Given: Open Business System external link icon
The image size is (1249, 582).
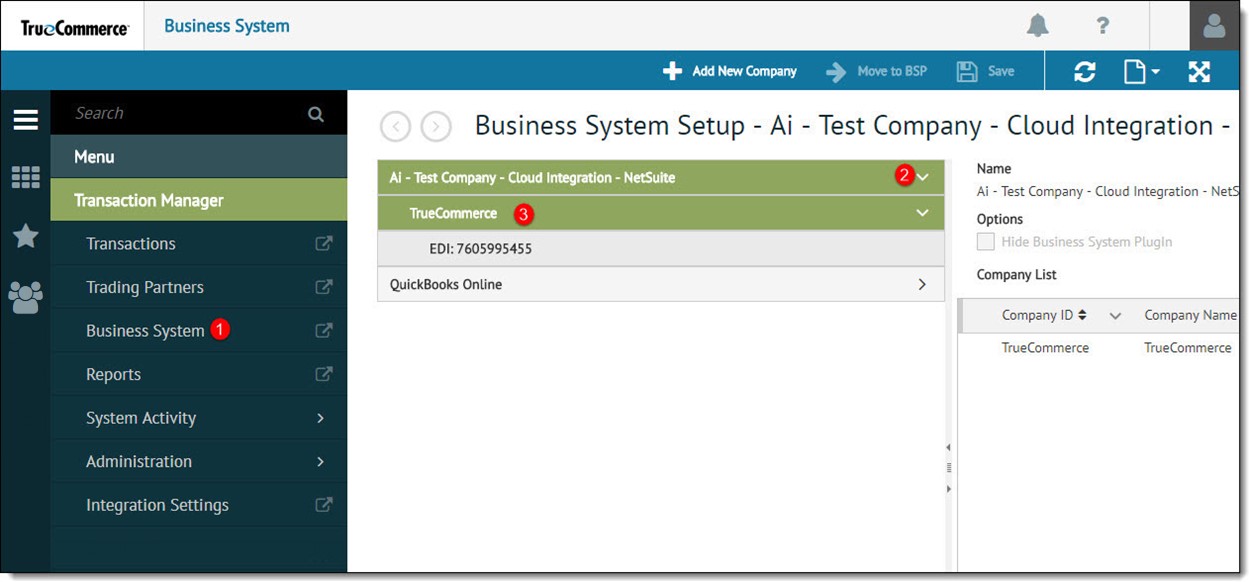Looking at the screenshot, I should 323,330.
